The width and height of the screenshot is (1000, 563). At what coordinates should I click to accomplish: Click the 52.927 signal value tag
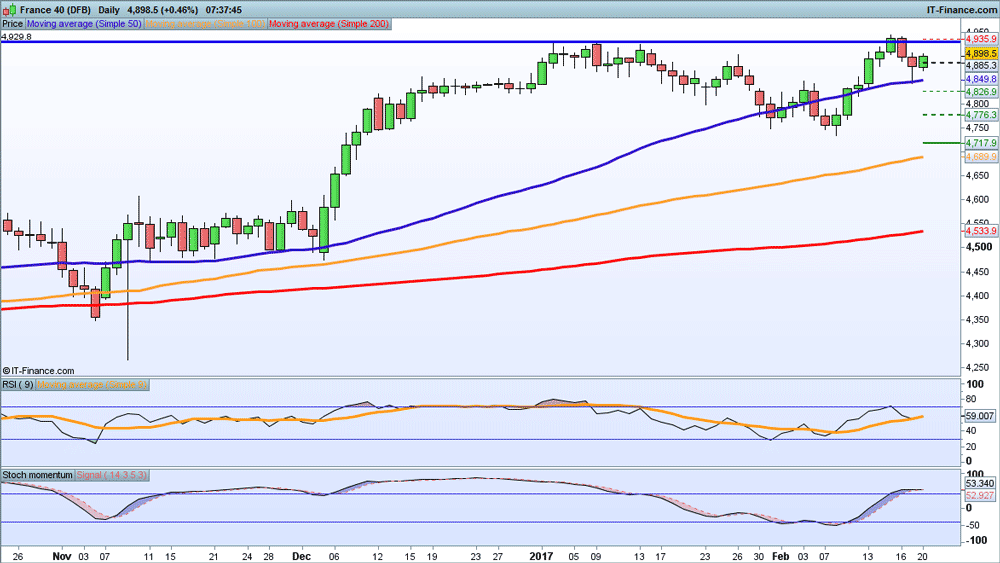click(x=980, y=495)
